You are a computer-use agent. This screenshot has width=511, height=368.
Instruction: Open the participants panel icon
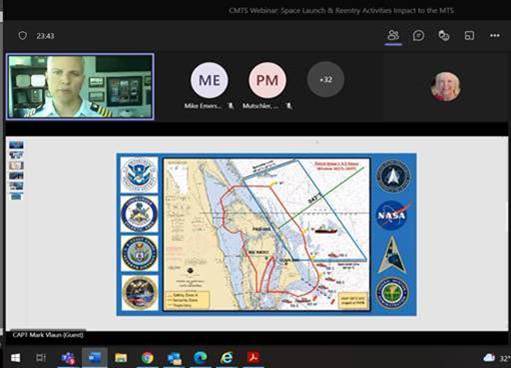coord(393,35)
